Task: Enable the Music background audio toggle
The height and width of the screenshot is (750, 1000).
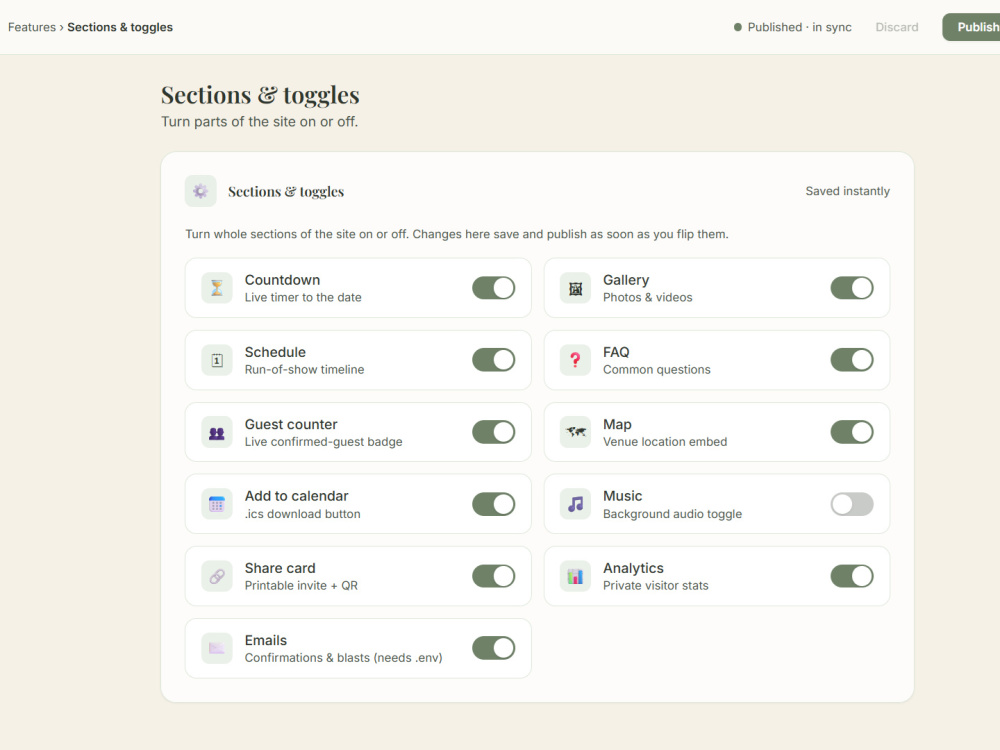Action: [x=852, y=504]
